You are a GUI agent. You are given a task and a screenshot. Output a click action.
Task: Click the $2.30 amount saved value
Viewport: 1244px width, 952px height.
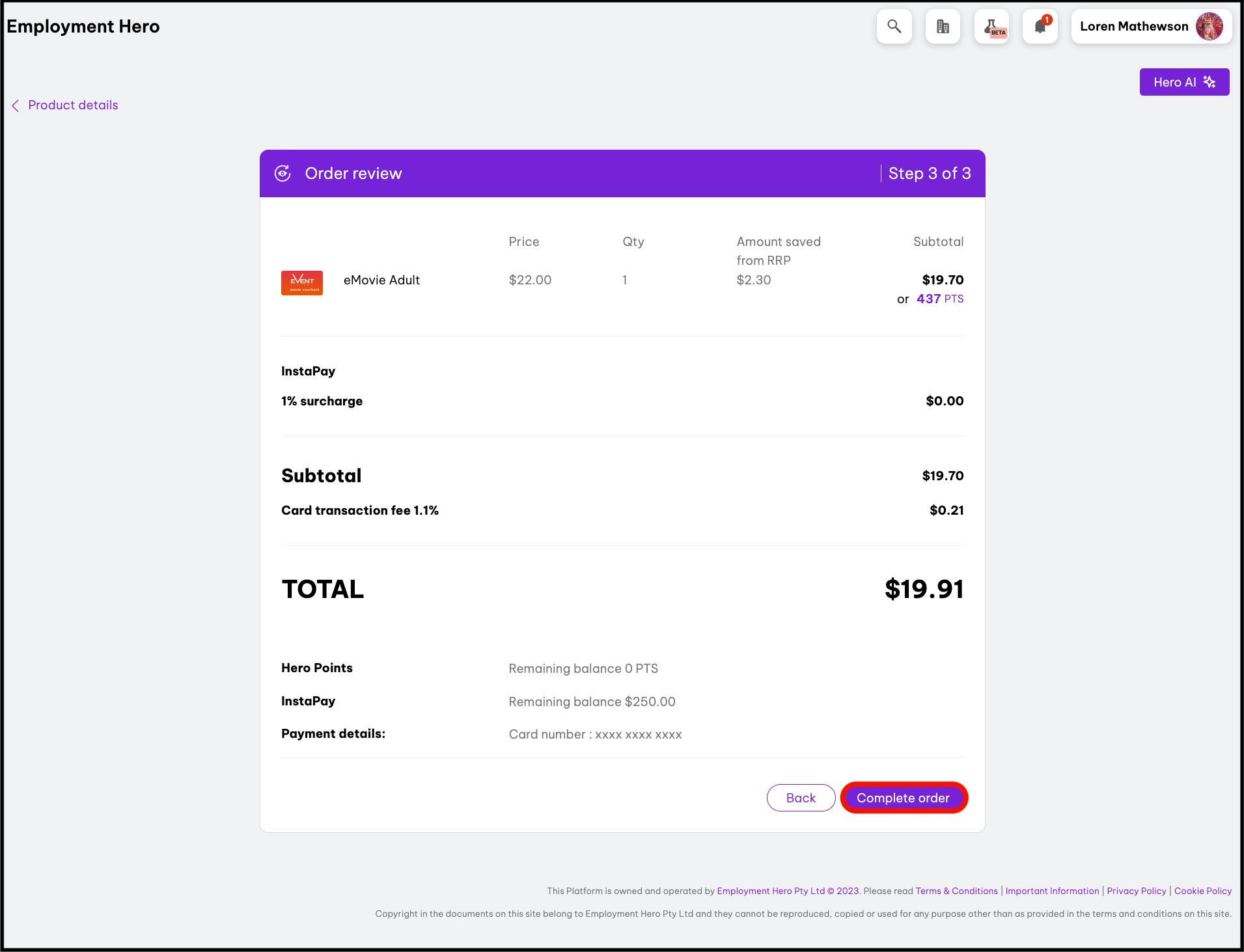point(753,280)
